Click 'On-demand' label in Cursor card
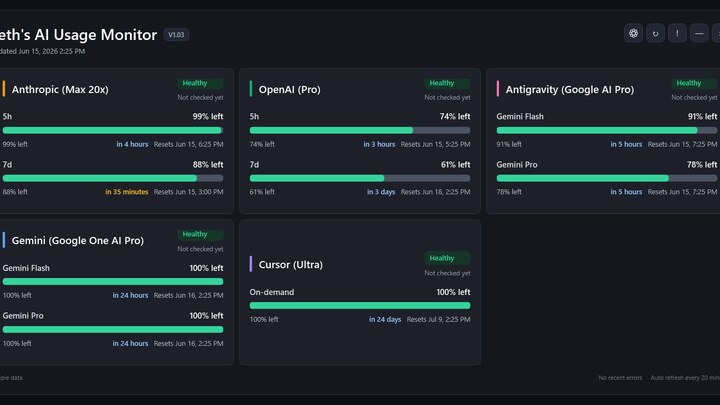 [272, 292]
